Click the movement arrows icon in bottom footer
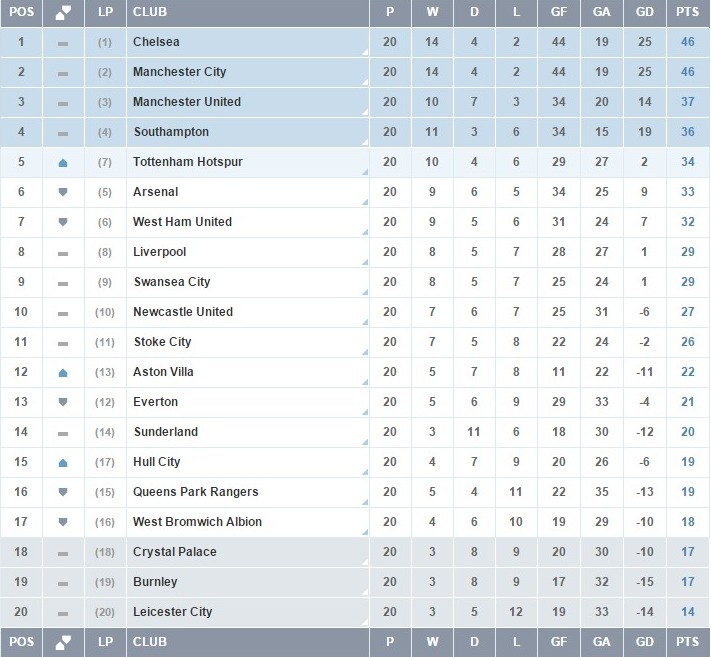Screen dimensions: 711x657 (63, 641)
